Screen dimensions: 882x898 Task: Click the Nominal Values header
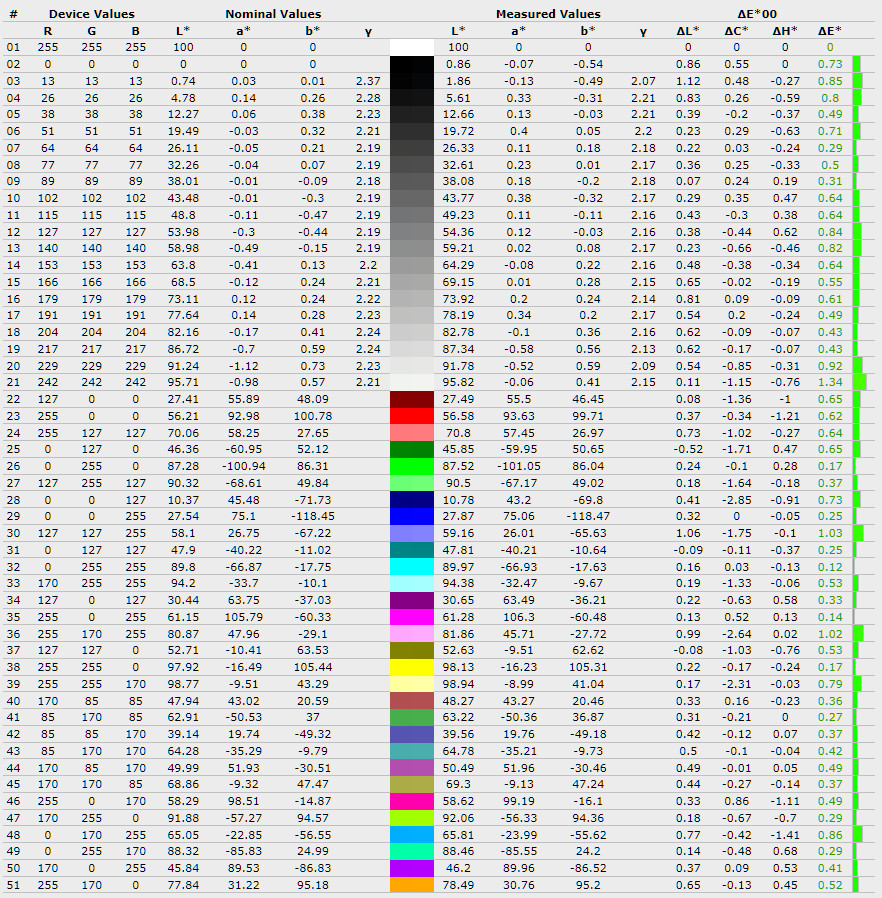273,14
